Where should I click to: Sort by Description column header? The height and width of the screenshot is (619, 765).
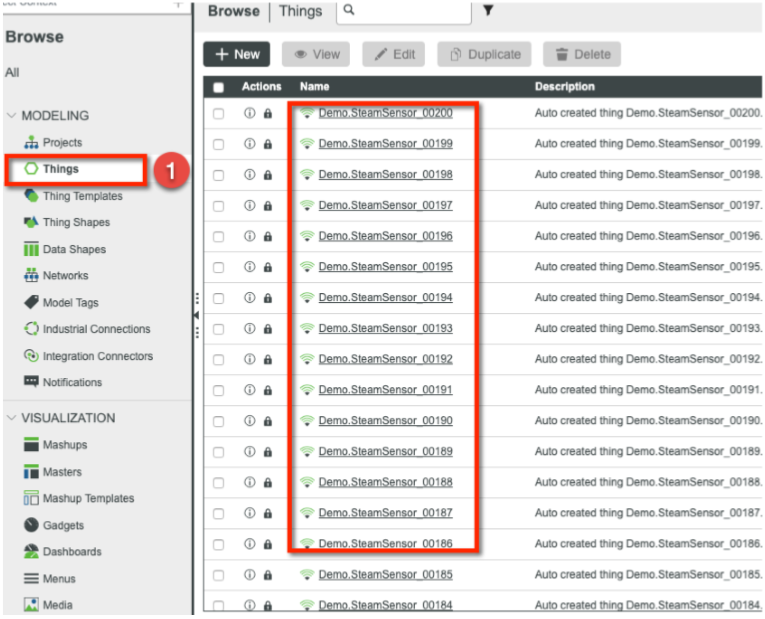click(x=564, y=87)
